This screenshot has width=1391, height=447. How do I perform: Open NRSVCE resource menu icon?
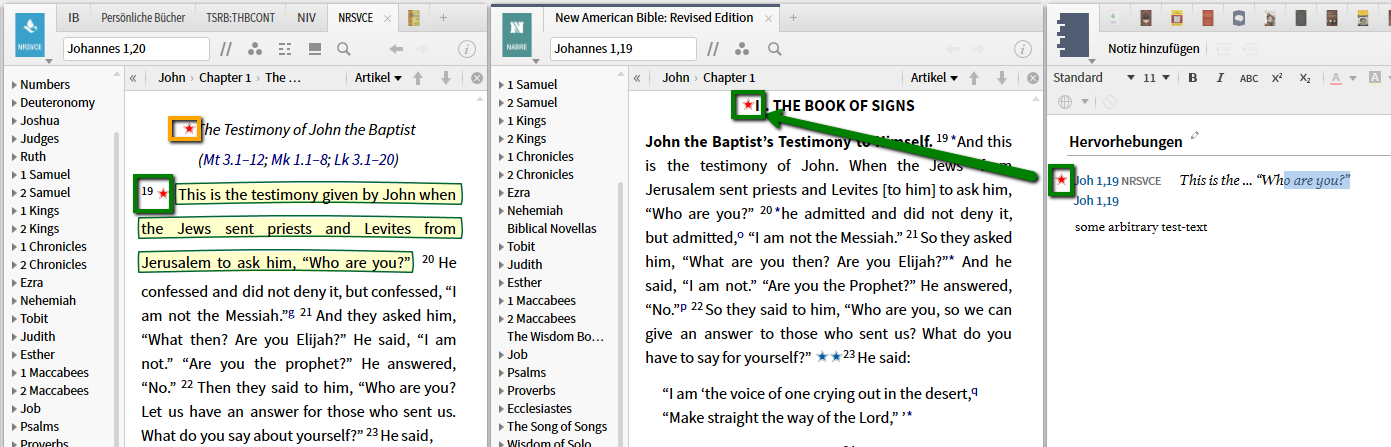coord(31,34)
